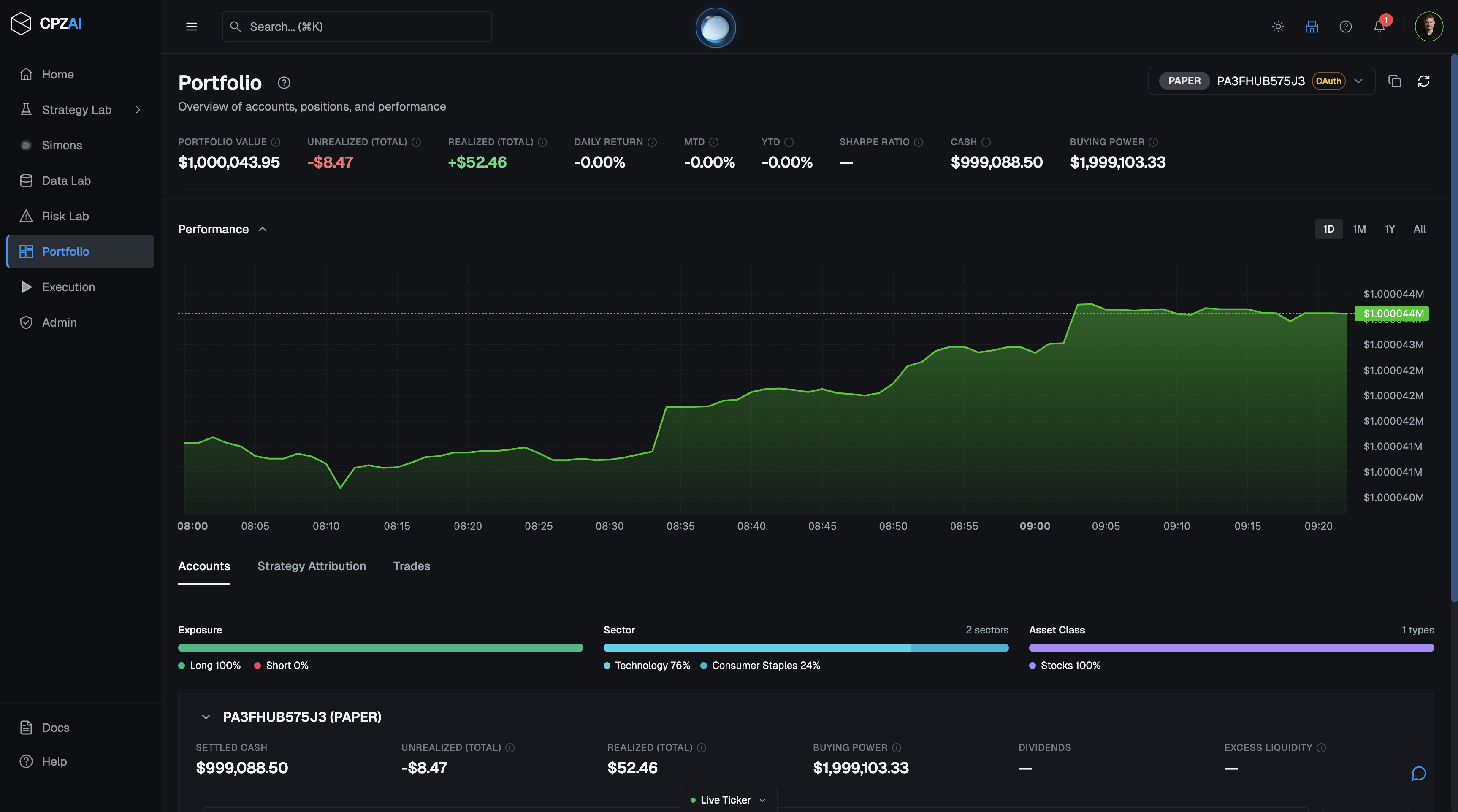Switch to Strategy Attribution tab
This screenshot has width=1458, height=812.
pos(311,566)
